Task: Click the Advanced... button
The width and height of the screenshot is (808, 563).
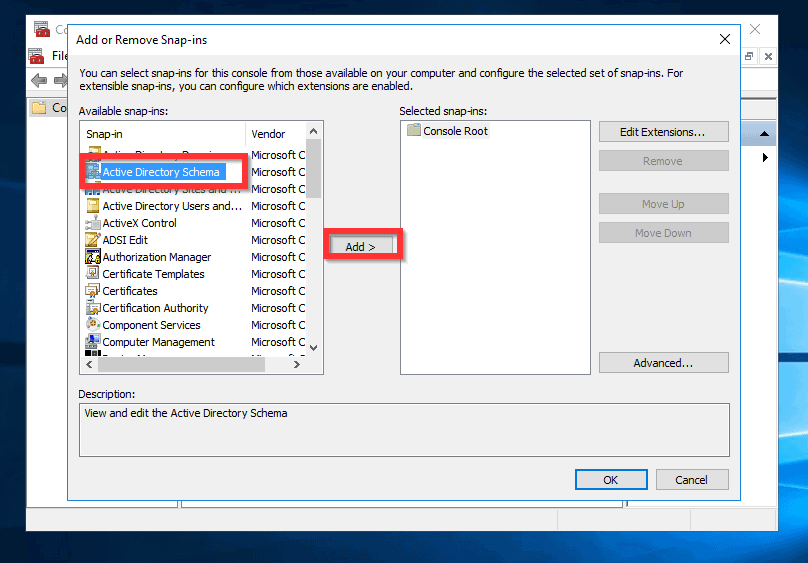Action: pyautogui.click(x=663, y=363)
